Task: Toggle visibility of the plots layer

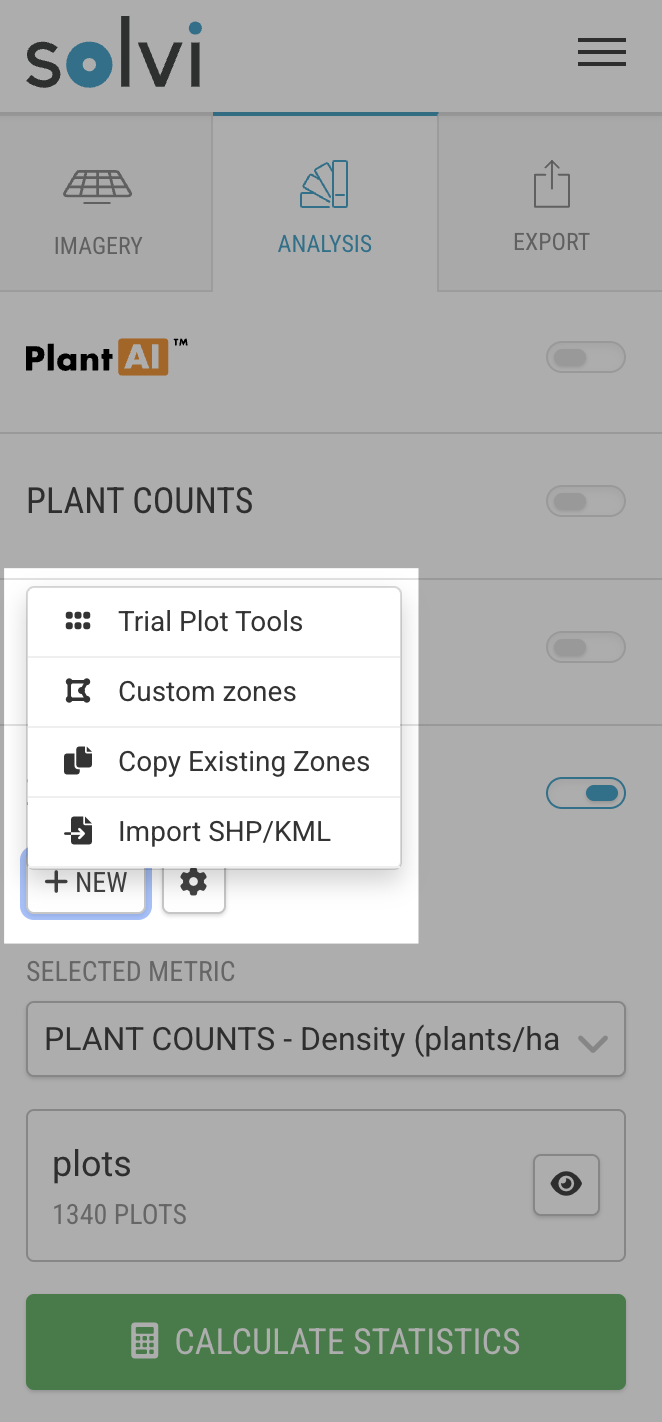Action: [x=566, y=1185]
